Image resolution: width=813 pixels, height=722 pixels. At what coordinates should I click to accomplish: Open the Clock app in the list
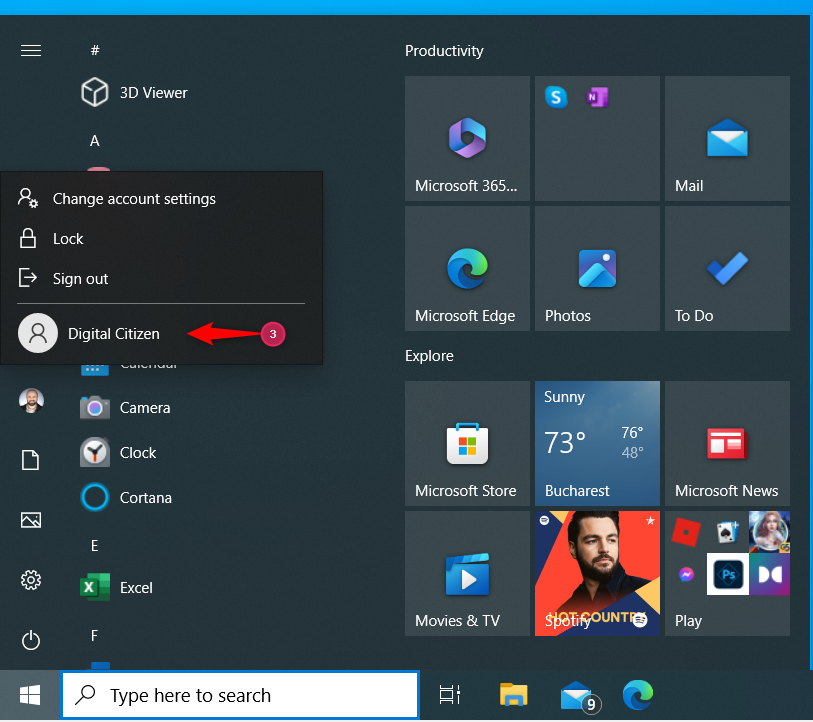[118, 452]
